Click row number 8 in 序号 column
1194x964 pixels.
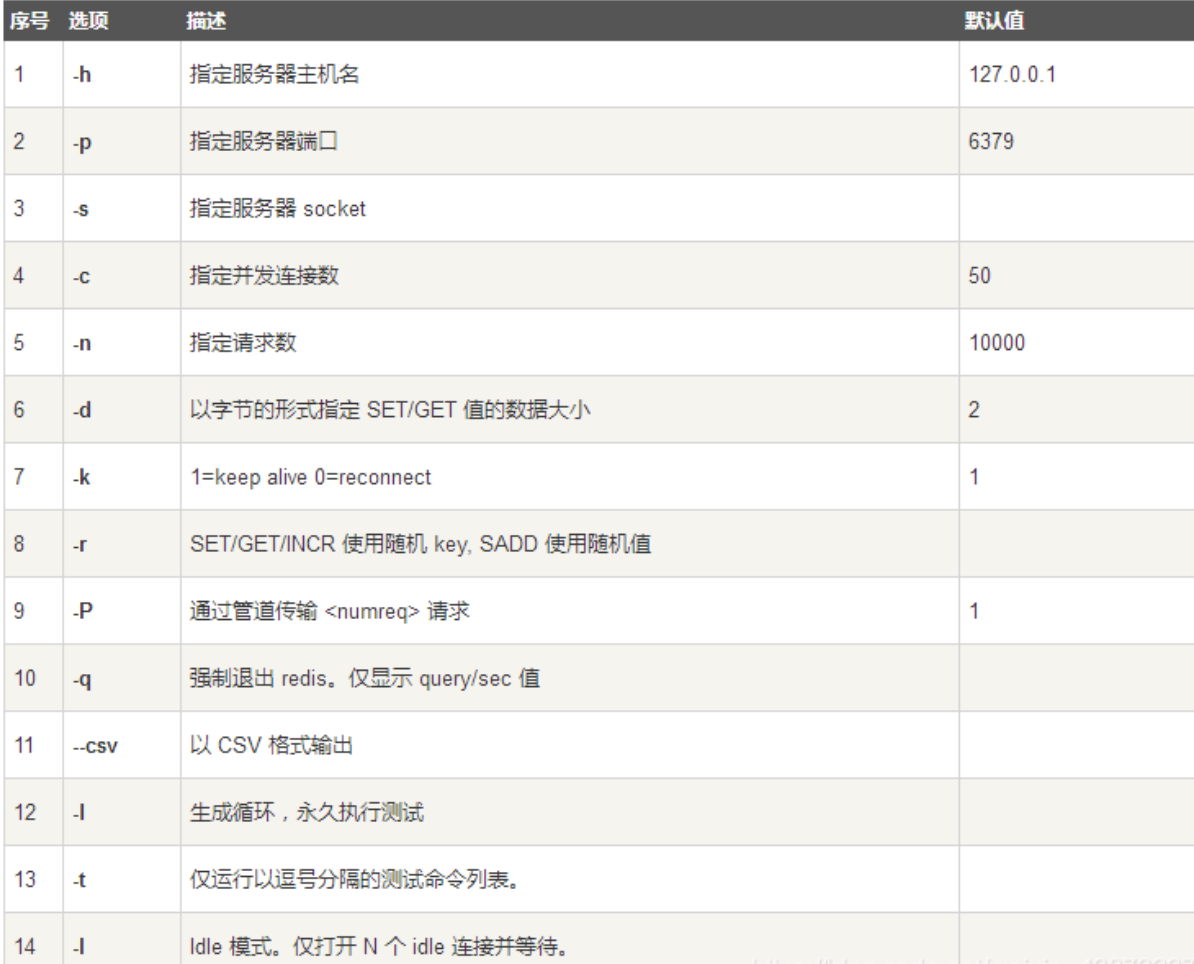(19, 544)
